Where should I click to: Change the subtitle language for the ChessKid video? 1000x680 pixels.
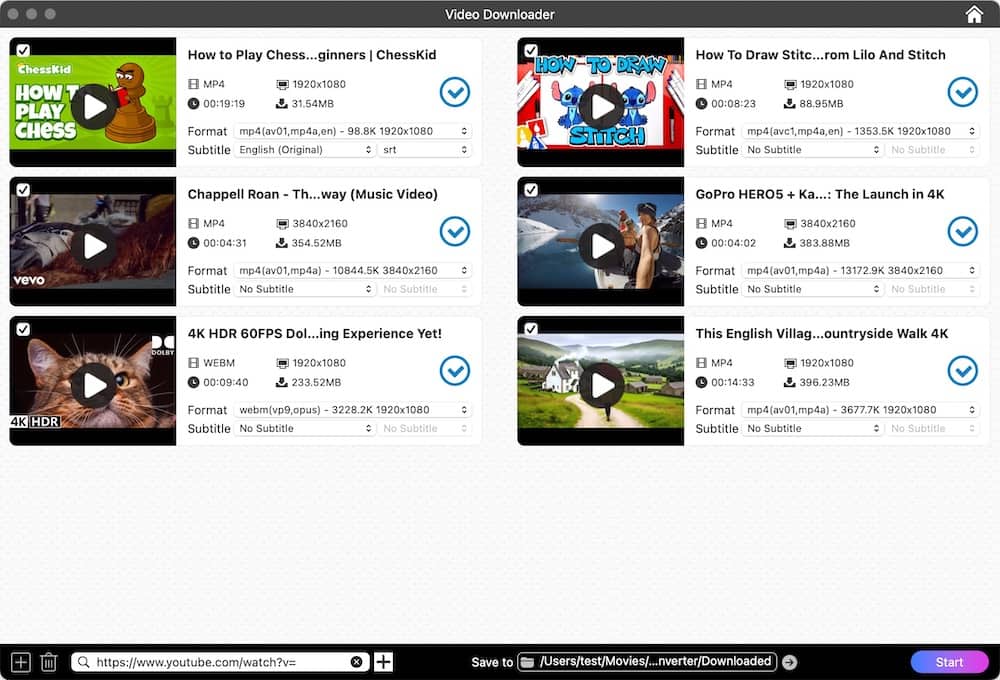pos(305,149)
